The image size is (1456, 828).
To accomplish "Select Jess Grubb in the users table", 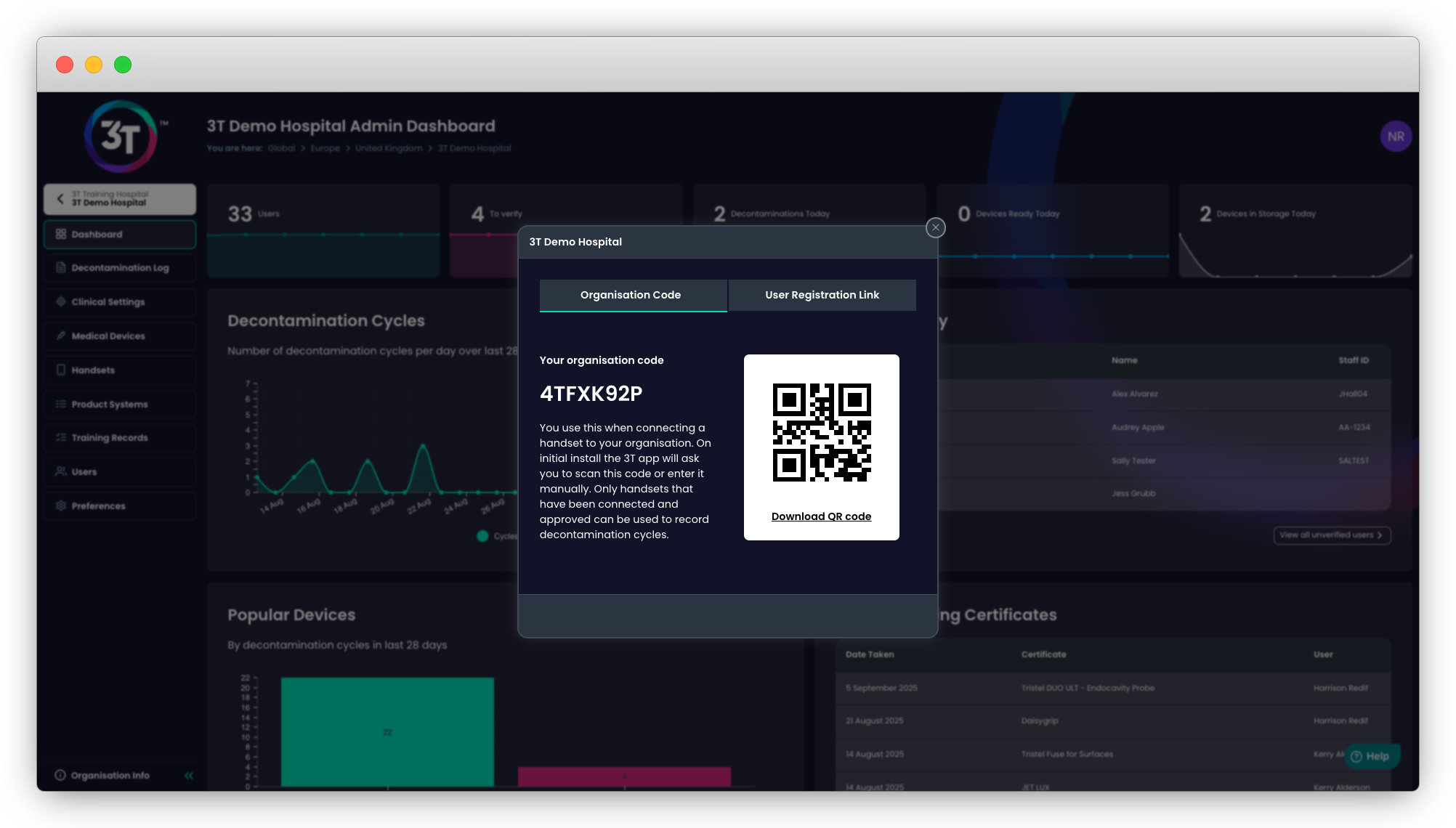I will click(x=1133, y=494).
